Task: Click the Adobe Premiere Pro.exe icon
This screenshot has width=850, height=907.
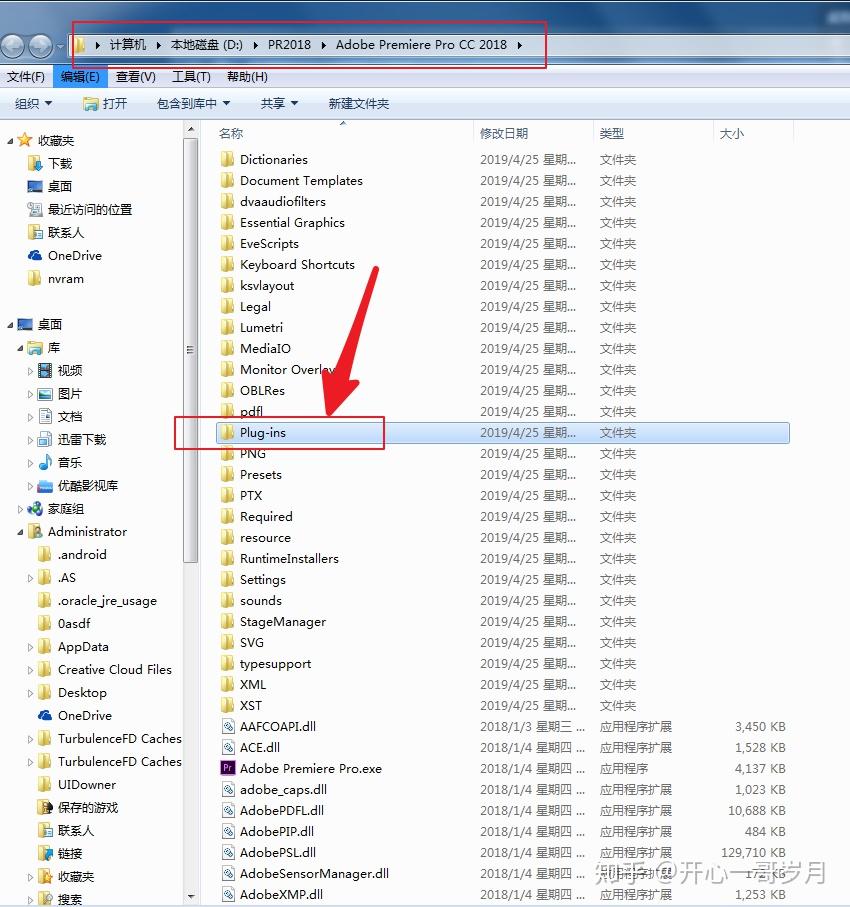Action: [x=228, y=768]
